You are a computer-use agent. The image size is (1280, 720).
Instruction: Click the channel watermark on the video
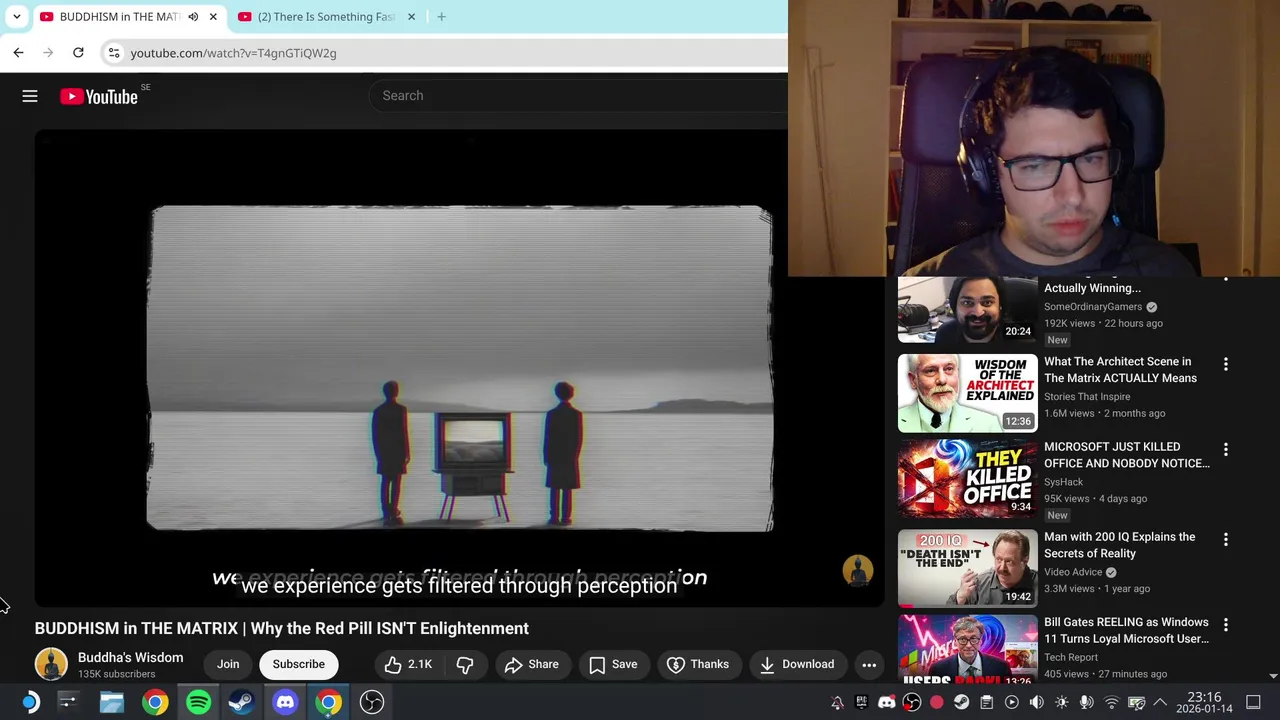(x=858, y=570)
